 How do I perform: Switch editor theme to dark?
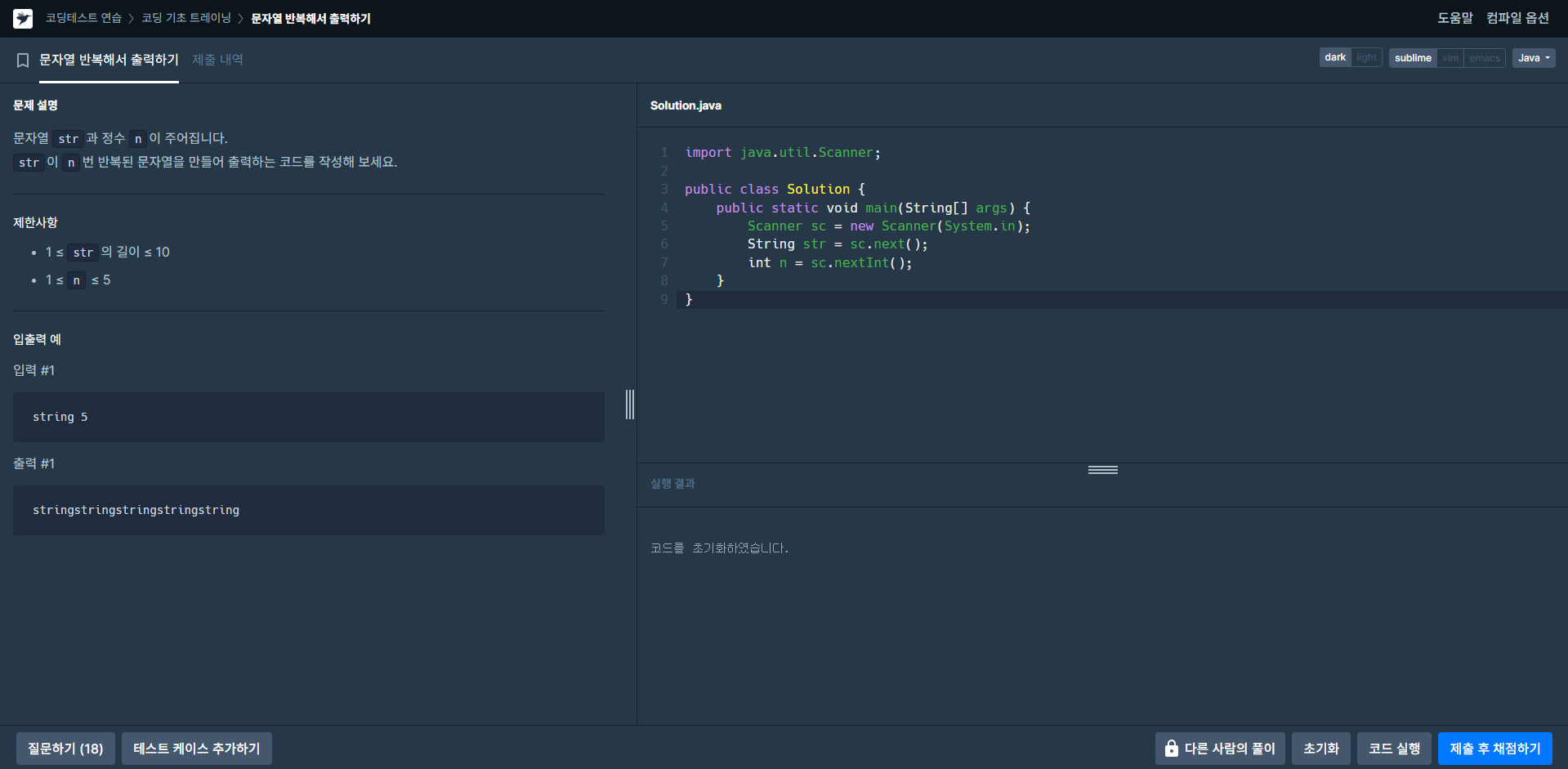1335,57
